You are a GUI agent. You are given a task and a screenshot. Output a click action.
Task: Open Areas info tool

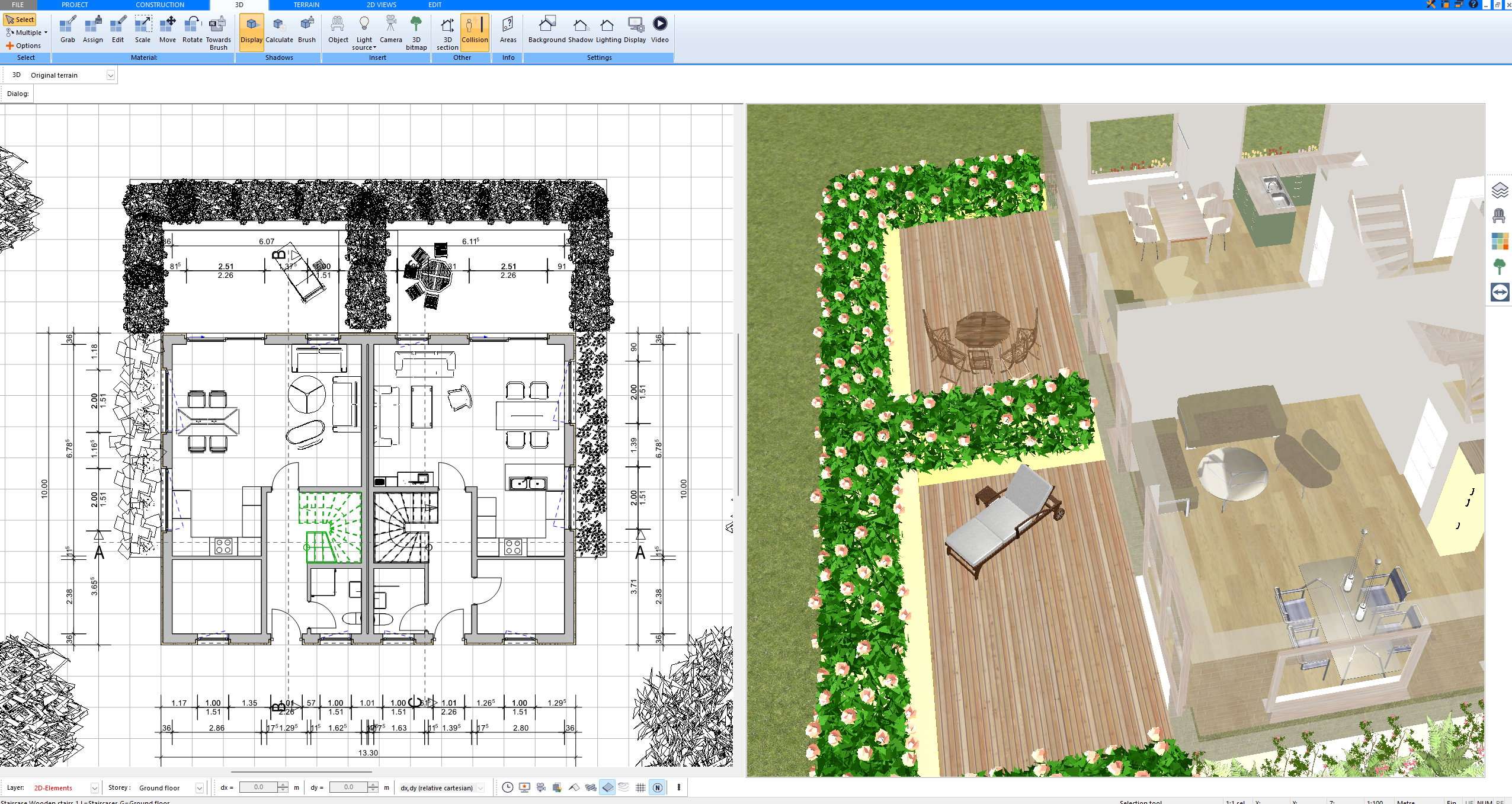click(x=508, y=30)
